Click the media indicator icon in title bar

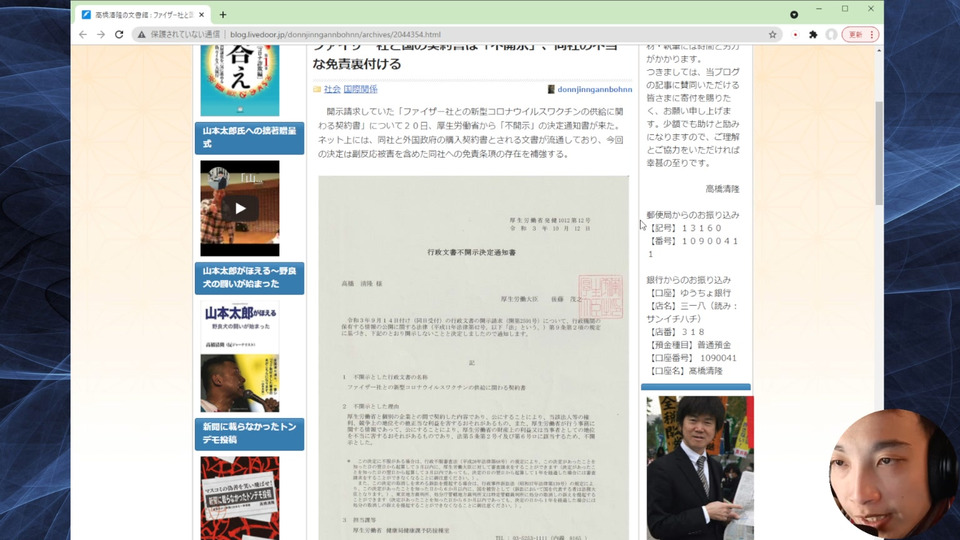[794, 15]
